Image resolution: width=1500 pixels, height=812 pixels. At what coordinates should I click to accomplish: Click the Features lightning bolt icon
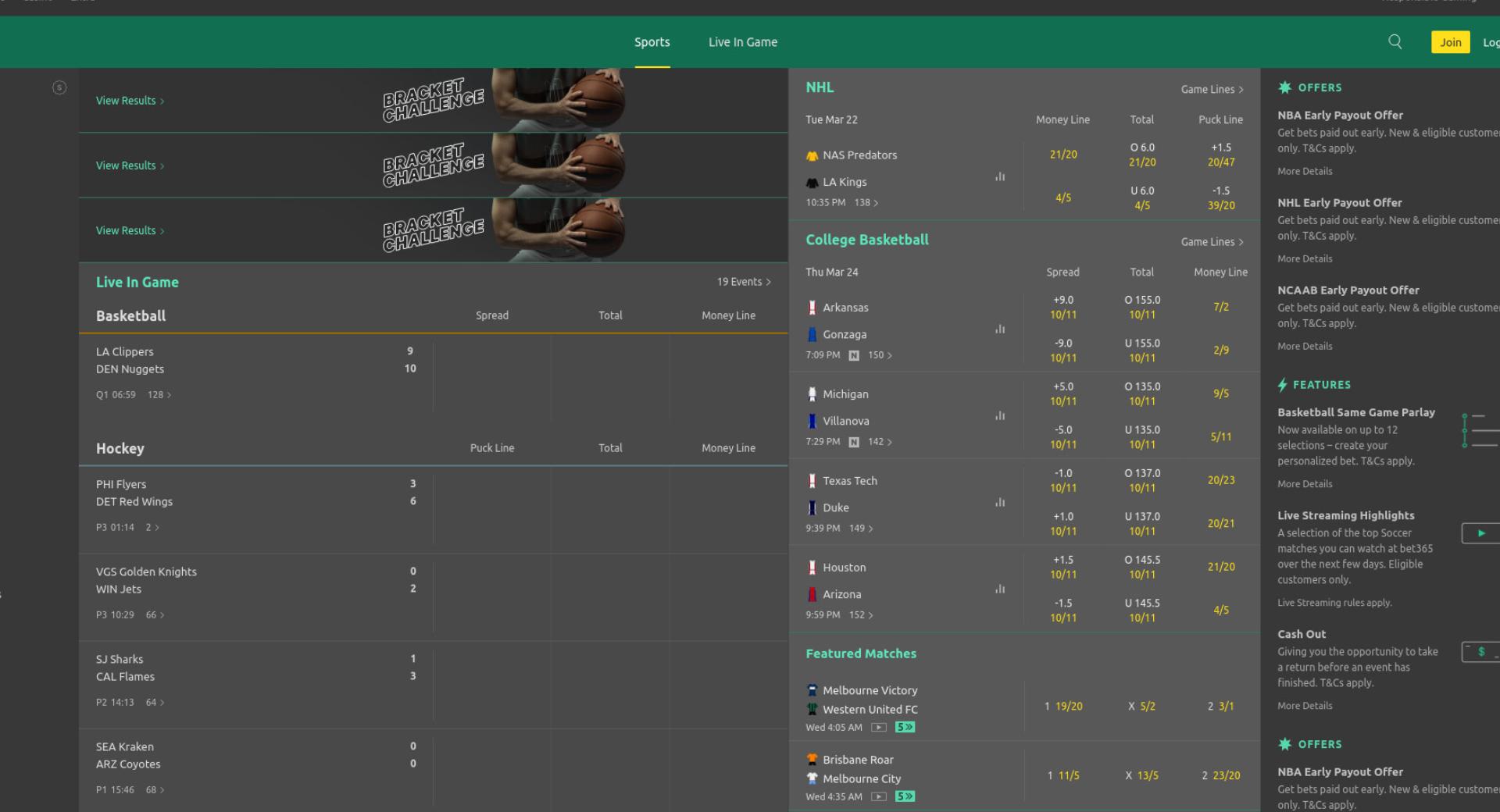[x=1282, y=385]
